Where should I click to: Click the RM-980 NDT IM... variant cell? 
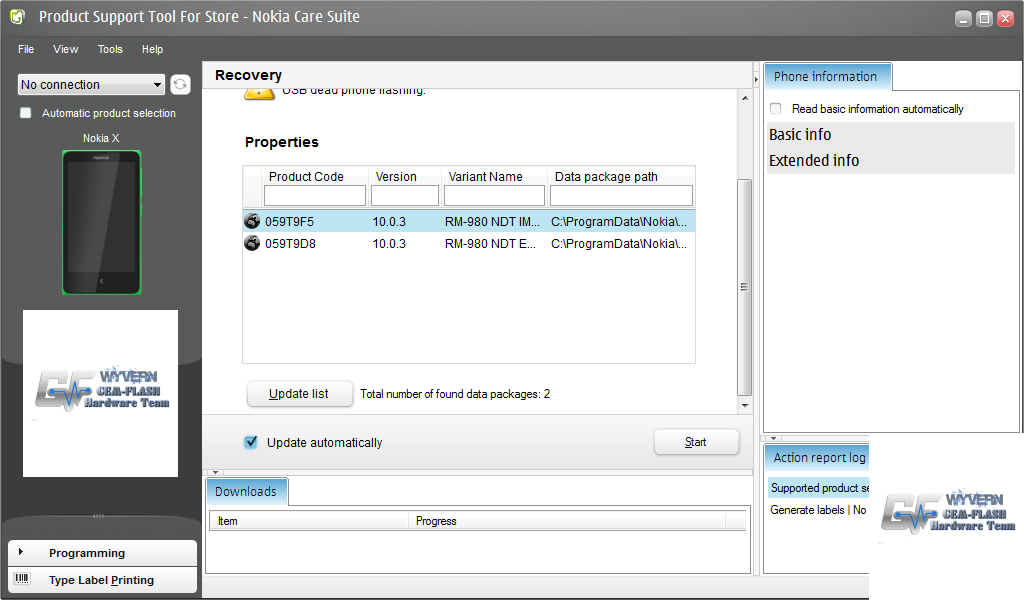(x=492, y=221)
